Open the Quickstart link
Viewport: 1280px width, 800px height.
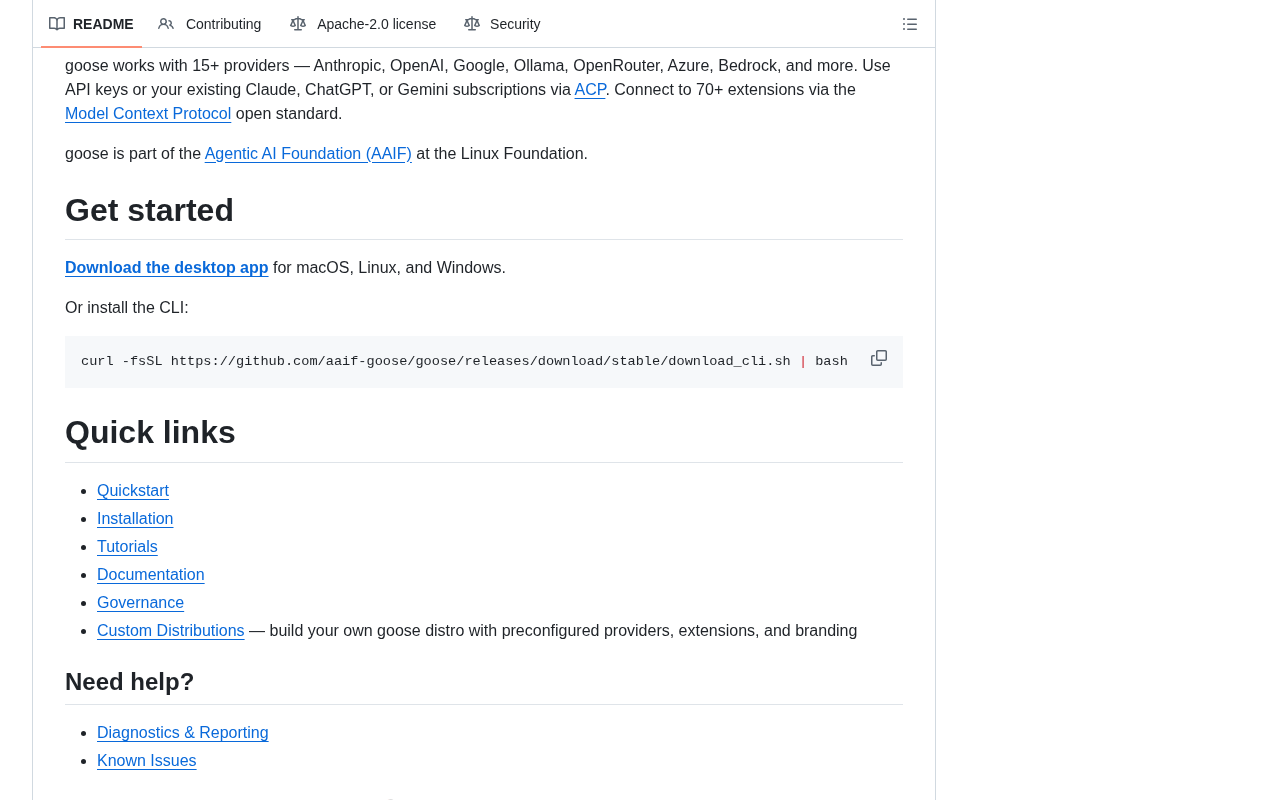pyautogui.click(x=133, y=491)
